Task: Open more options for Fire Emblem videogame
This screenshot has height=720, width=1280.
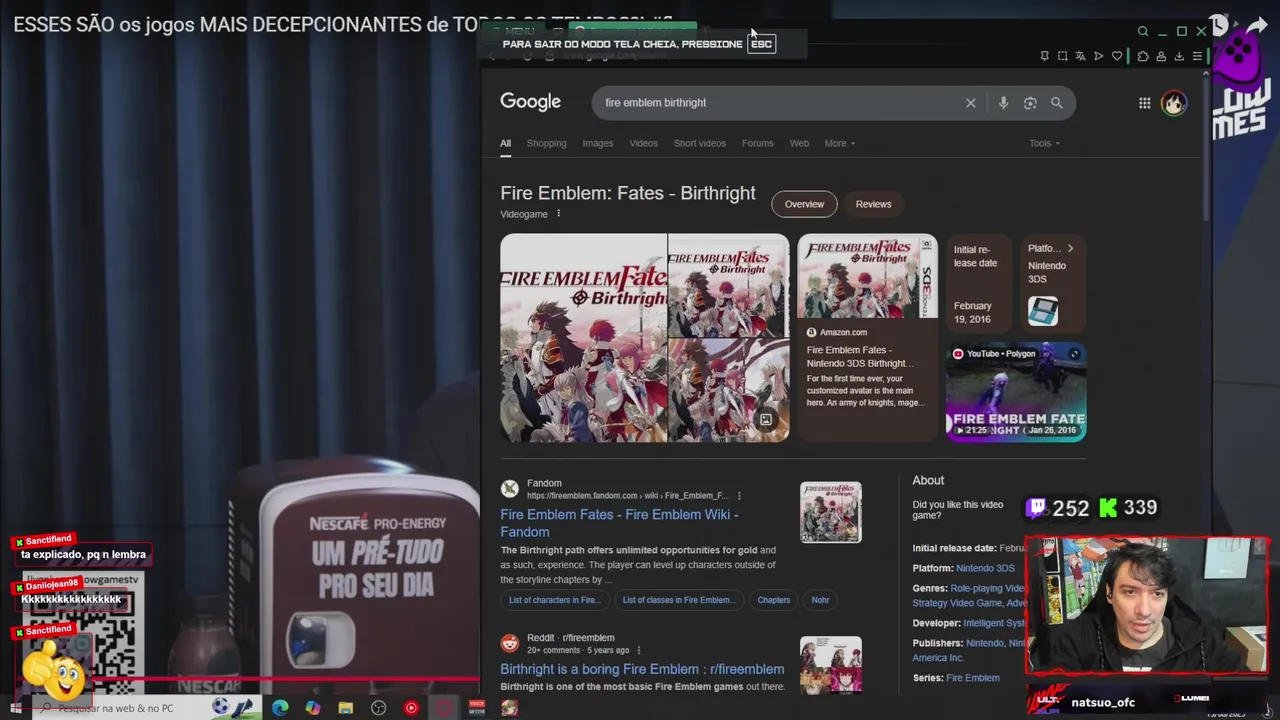Action: (558, 214)
